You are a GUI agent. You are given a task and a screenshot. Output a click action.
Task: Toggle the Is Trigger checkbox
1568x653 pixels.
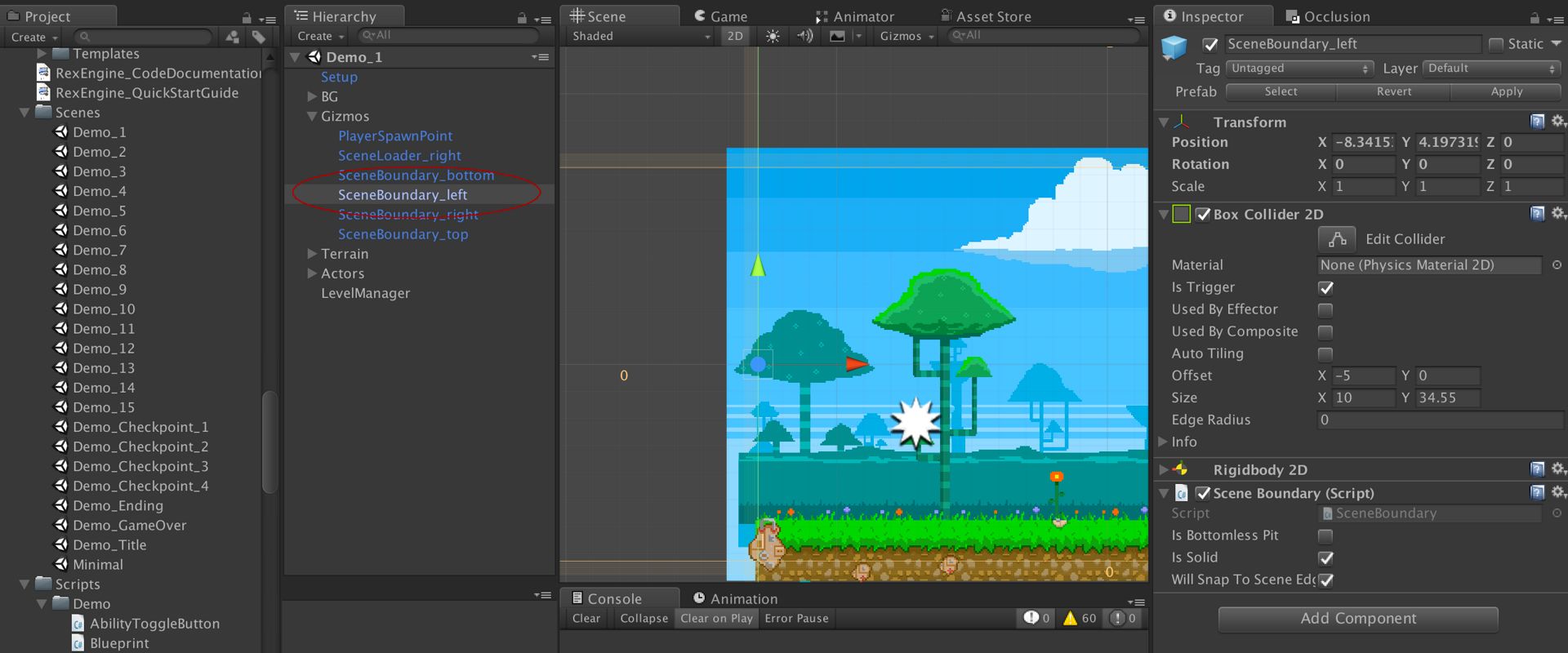point(1325,287)
